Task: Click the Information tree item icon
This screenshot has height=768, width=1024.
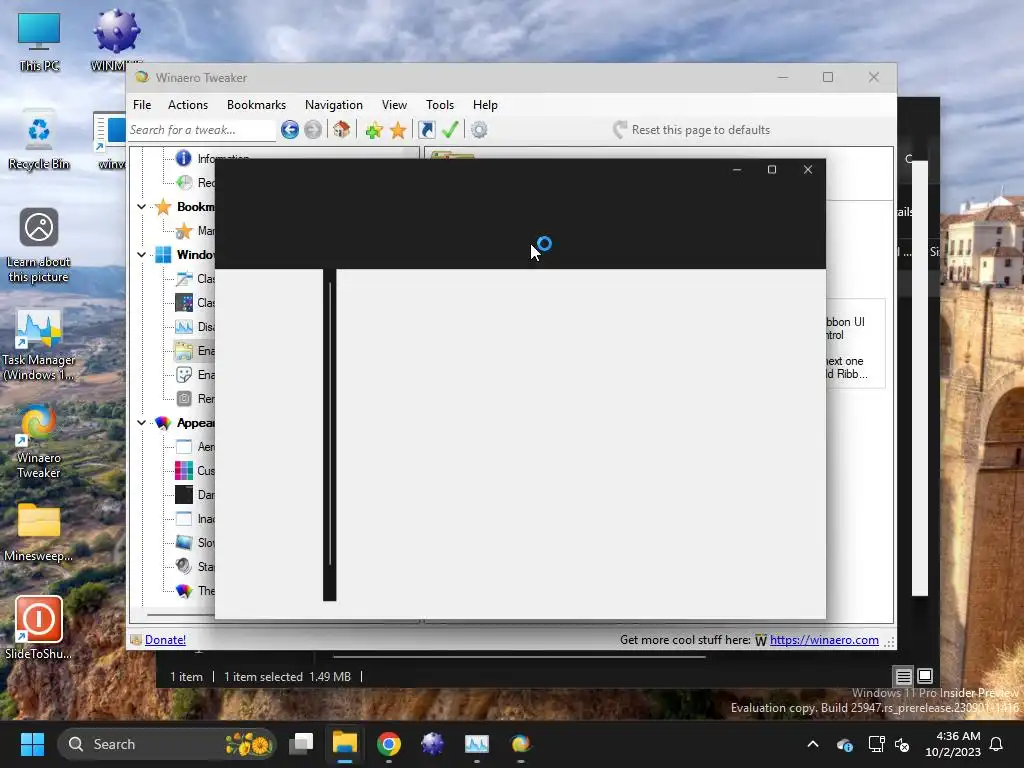Action: 184,159
